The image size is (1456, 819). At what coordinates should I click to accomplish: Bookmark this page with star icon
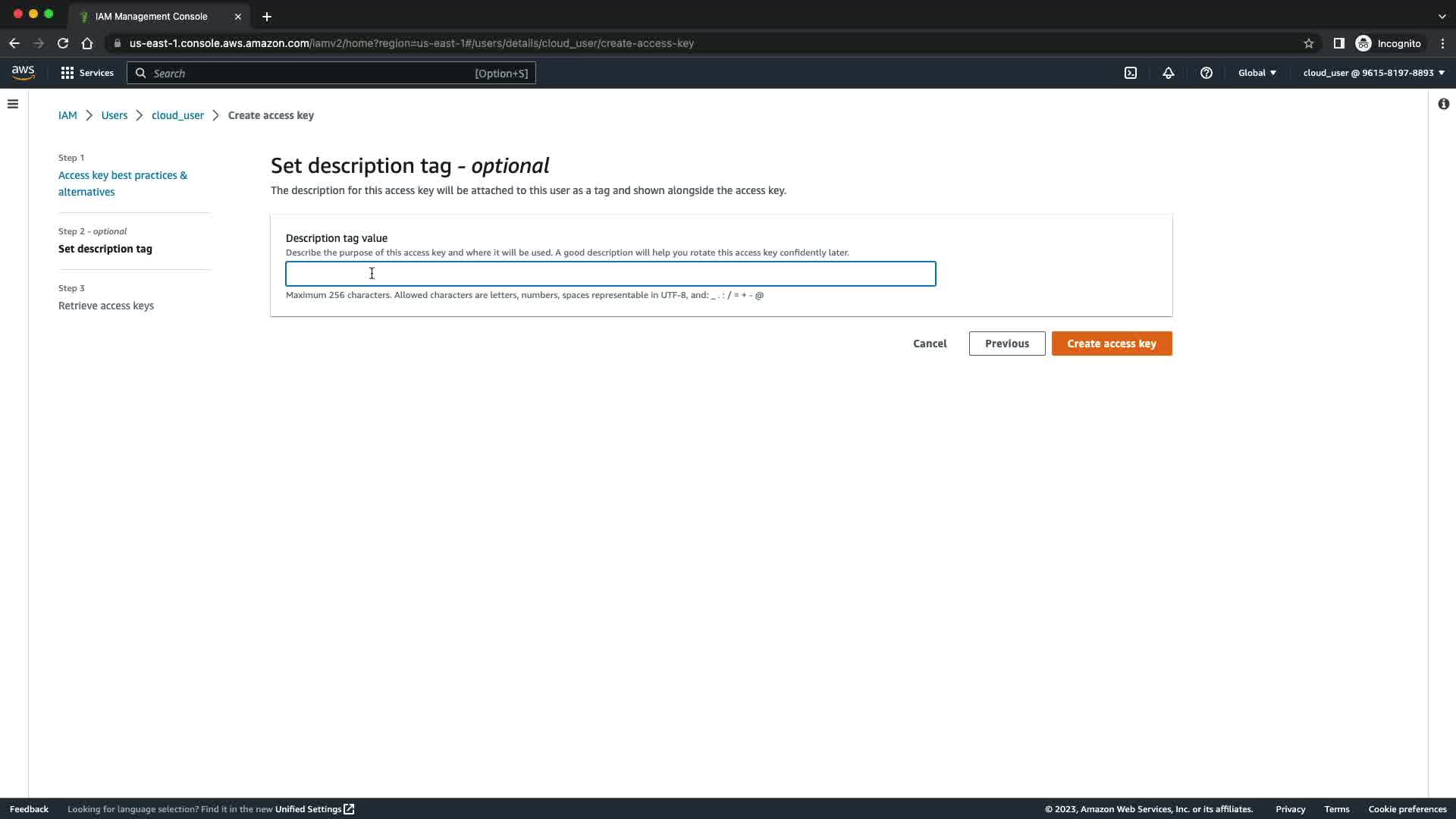coord(1308,43)
